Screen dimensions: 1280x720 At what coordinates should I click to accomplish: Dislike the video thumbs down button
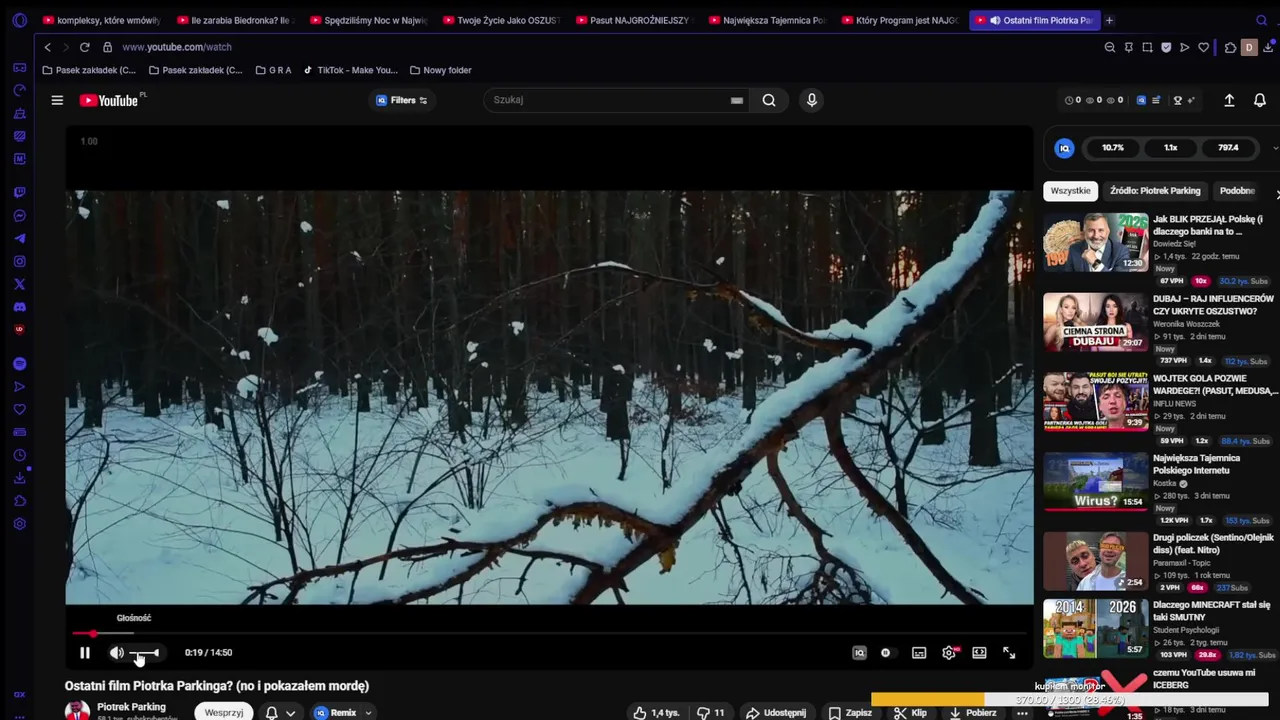pyautogui.click(x=711, y=713)
